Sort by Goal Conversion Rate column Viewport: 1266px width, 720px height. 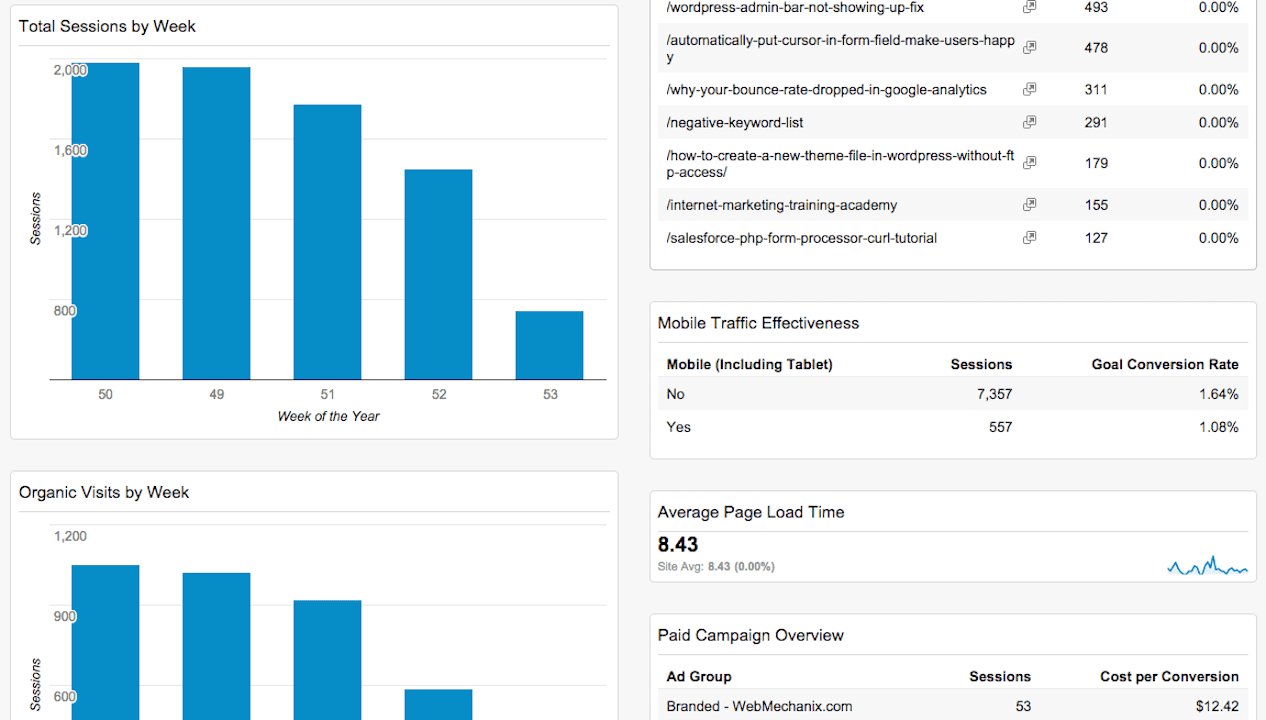click(1165, 364)
